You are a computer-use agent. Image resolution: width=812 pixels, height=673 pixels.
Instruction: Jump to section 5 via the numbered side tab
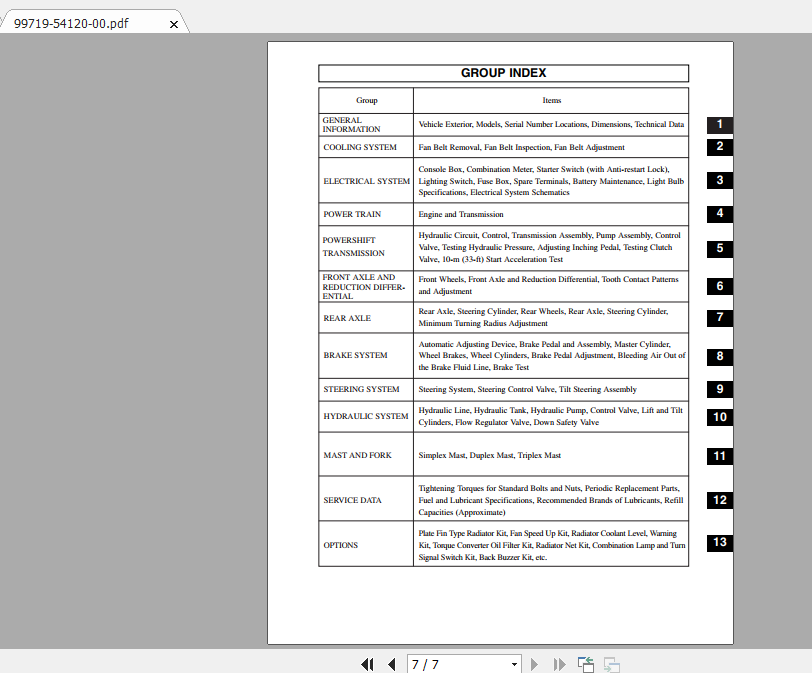(x=719, y=250)
